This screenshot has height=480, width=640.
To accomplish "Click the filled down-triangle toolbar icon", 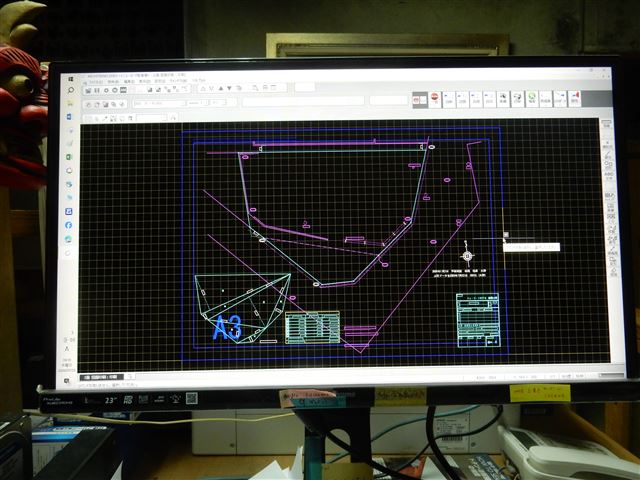I will click(229, 88).
